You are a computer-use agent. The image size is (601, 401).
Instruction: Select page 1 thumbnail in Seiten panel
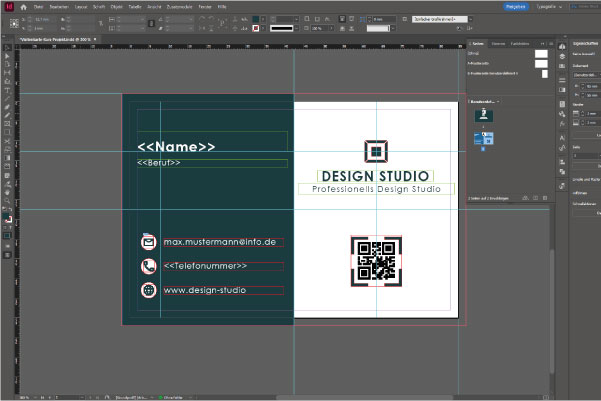click(x=484, y=115)
